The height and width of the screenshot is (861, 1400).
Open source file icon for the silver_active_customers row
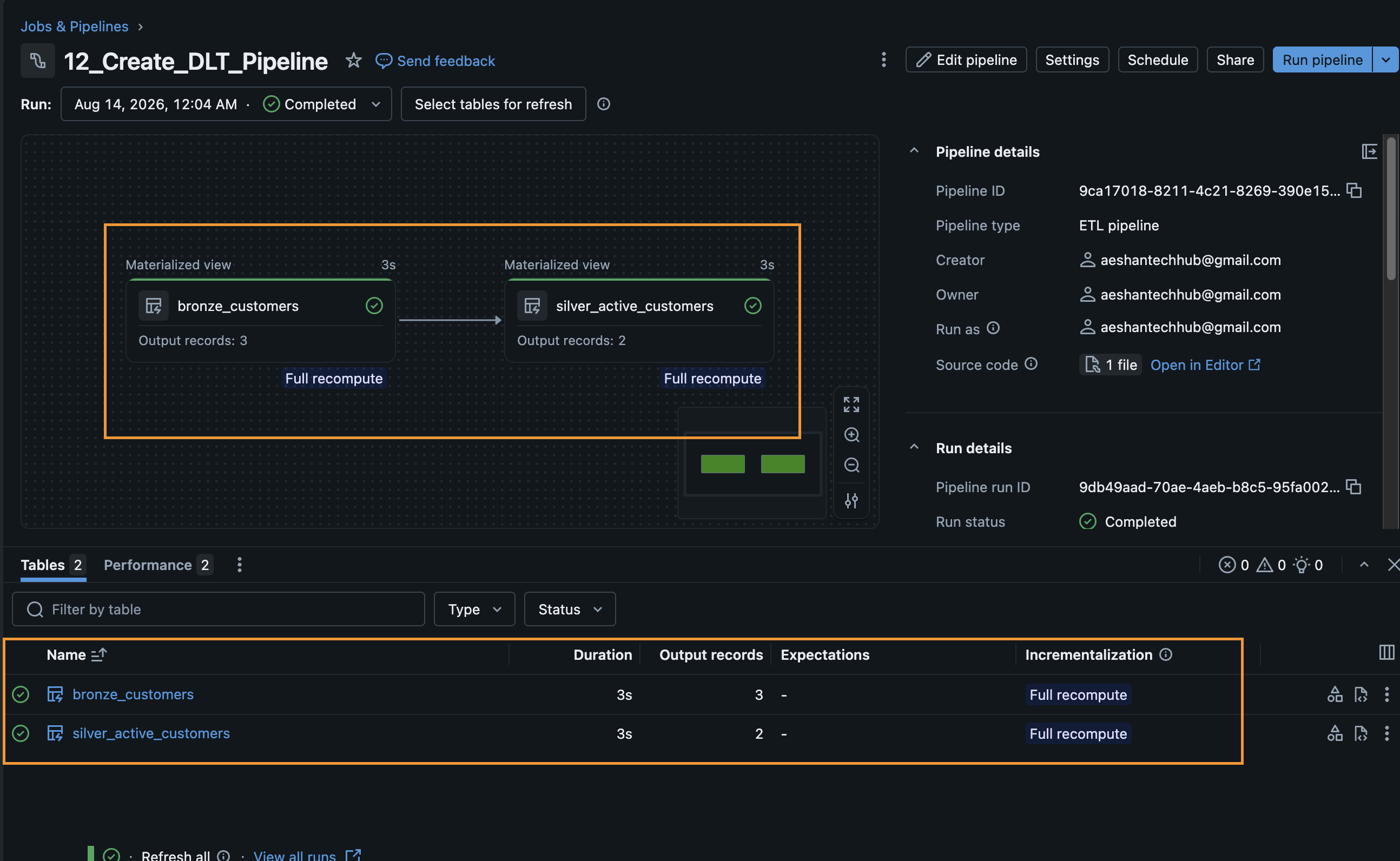1361,733
